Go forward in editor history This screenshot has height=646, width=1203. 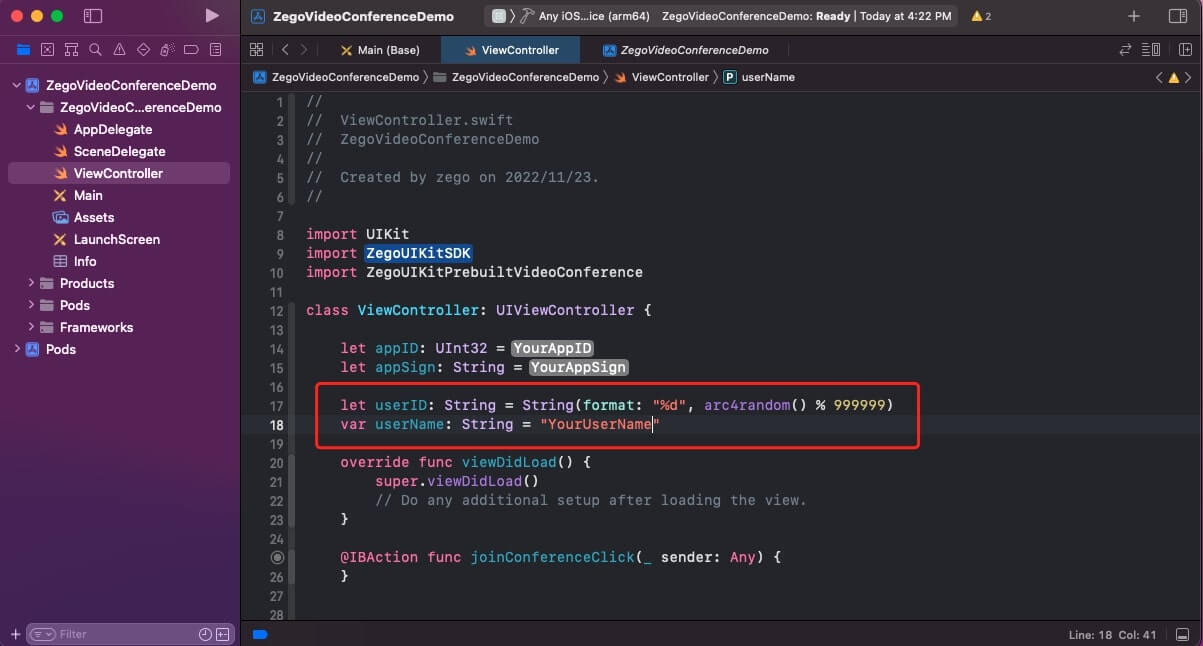(304, 49)
